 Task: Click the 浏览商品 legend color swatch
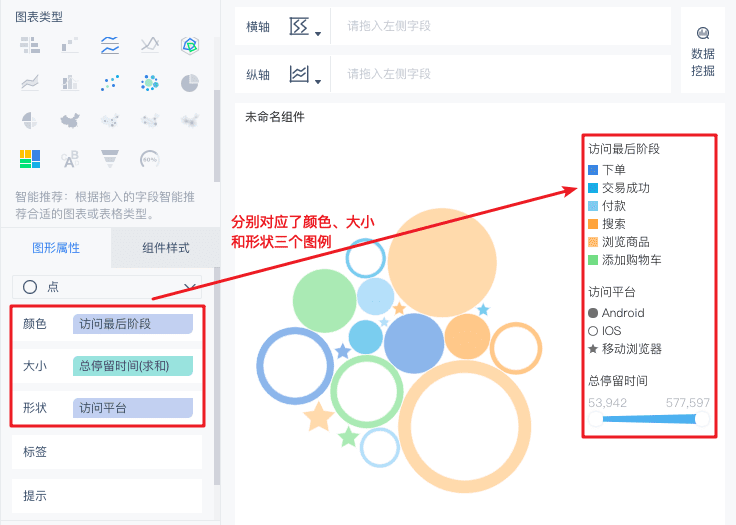[593, 242]
